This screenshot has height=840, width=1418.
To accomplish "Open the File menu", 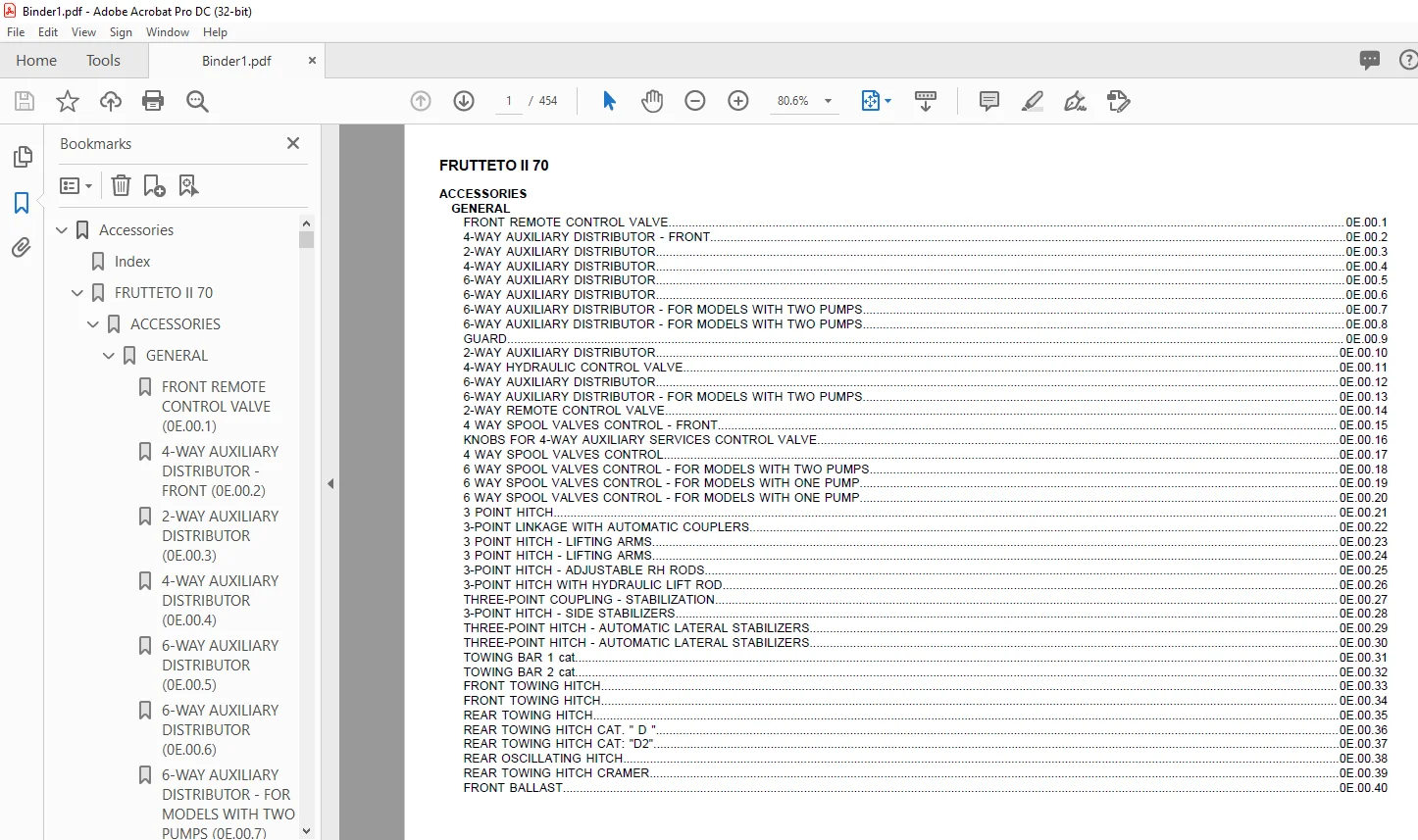I will 16,32.
